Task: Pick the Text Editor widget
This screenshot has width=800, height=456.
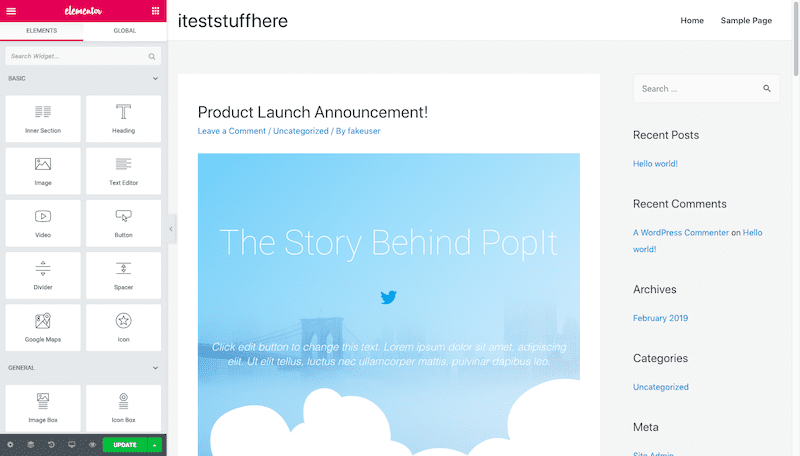Action: pyautogui.click(x=123, y=171)
